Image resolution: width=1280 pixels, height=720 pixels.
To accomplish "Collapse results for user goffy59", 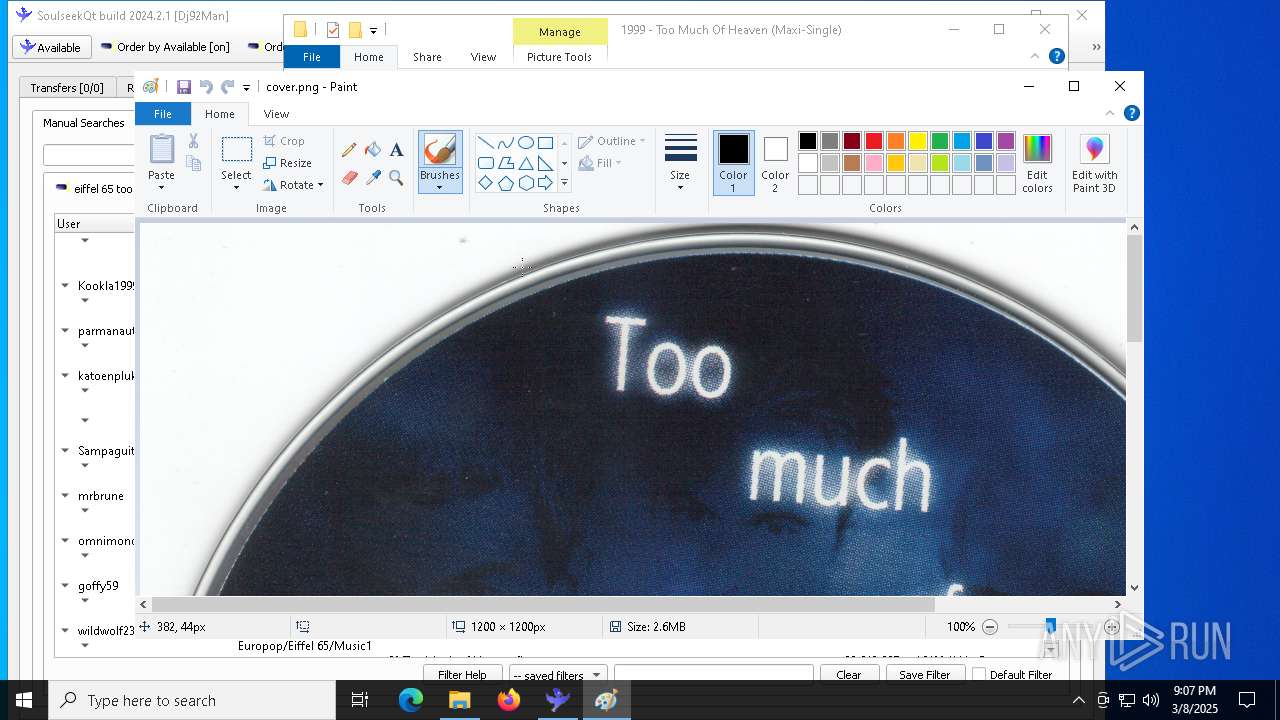I will click(65, 586).
